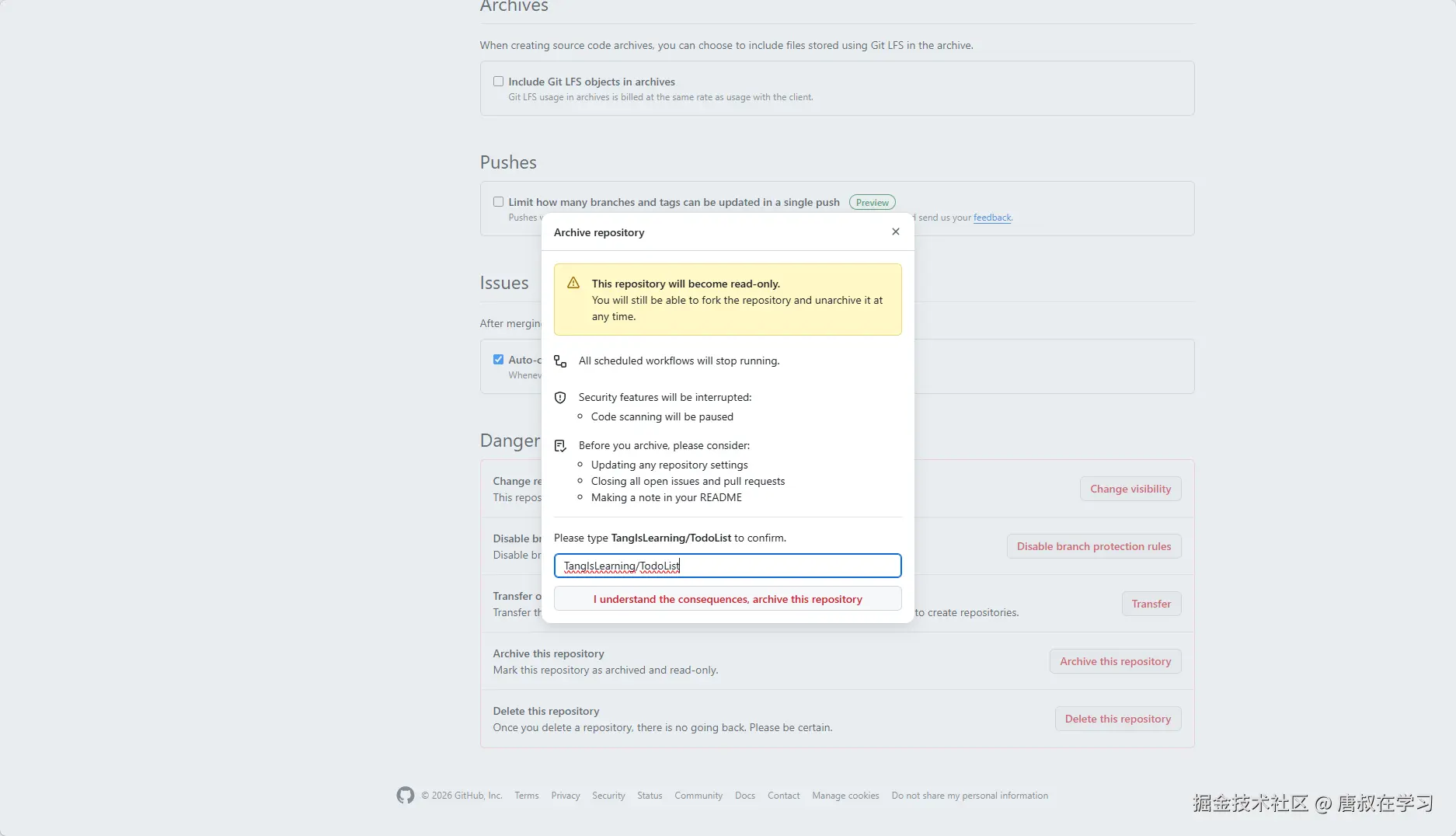Click Manage cookies in the footer
The image size is (1456, 836).
pyautogui.click(x=845, y=796)
